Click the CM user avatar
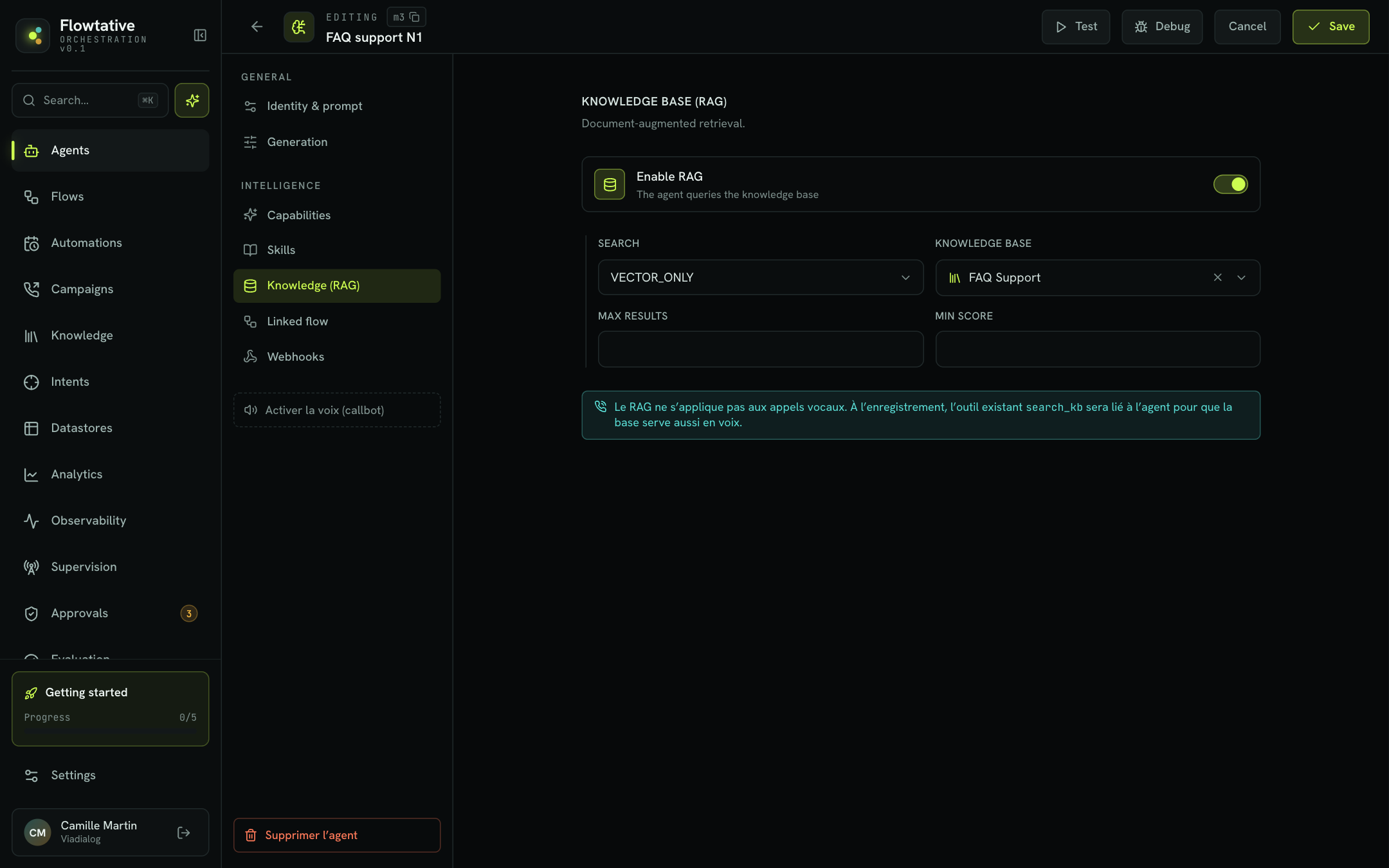 [37, 833]
